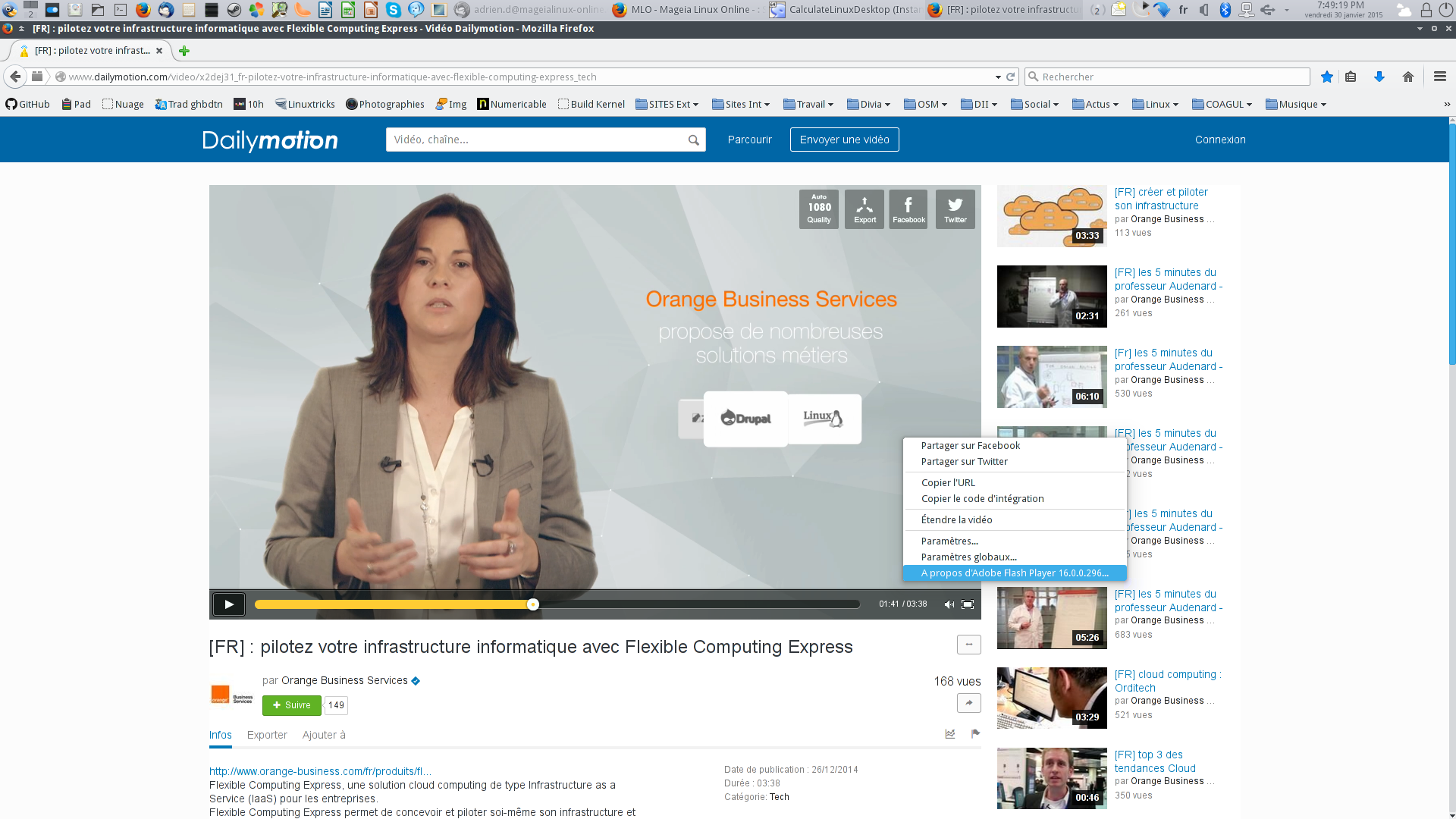Play the video with the play button
The height and width of the screenshot is (819, 1456).
click(x=229, y=604)
